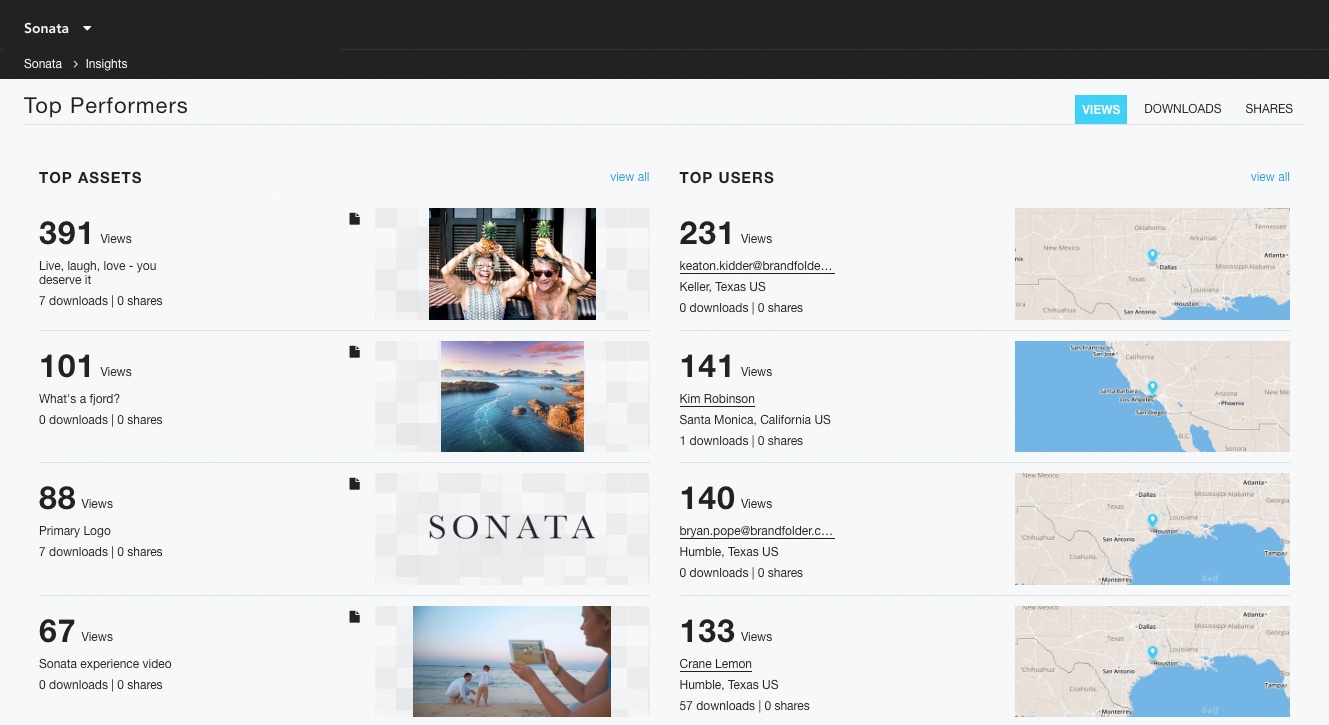Open the pineapple couple photo thumbnail
Image resolution: width=1329 pixels, height=725 pixels.
pyautogui.click(x=512, y=264)
